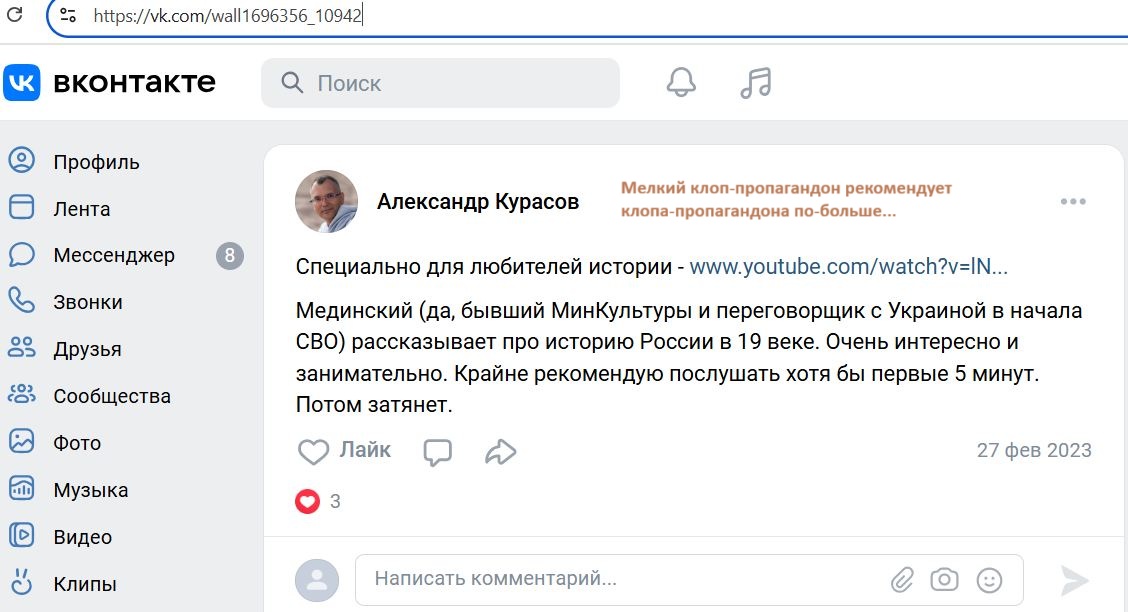The image size is (1128, 612).
Task: Open the YouTube link in post
Action: [x=848, y=266]
